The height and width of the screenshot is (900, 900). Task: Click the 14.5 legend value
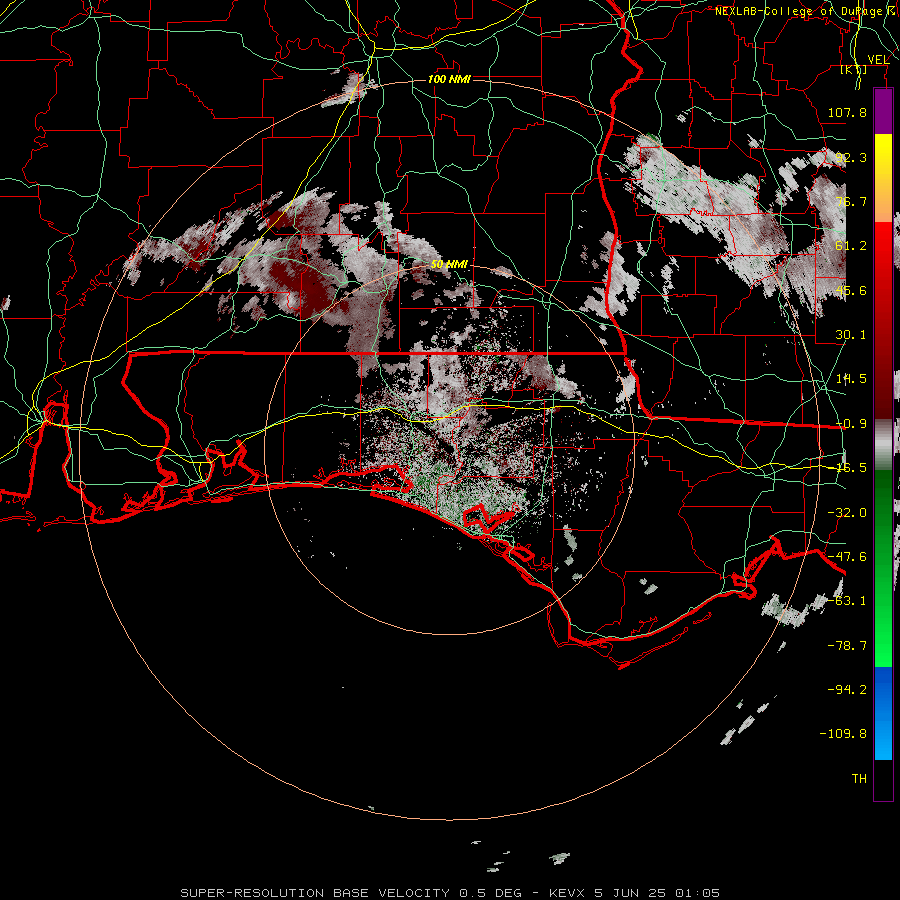pyautogui.click(x=851, y=379)
